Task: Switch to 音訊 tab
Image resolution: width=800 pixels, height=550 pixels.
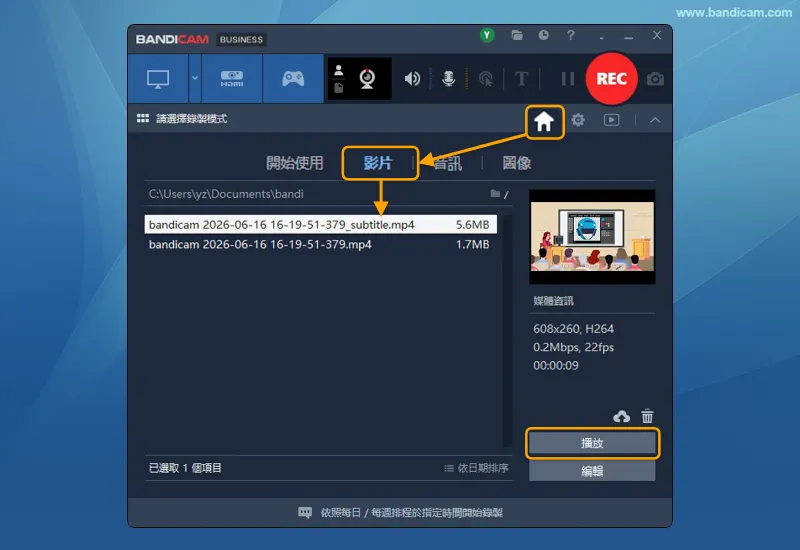Action: 447,163
